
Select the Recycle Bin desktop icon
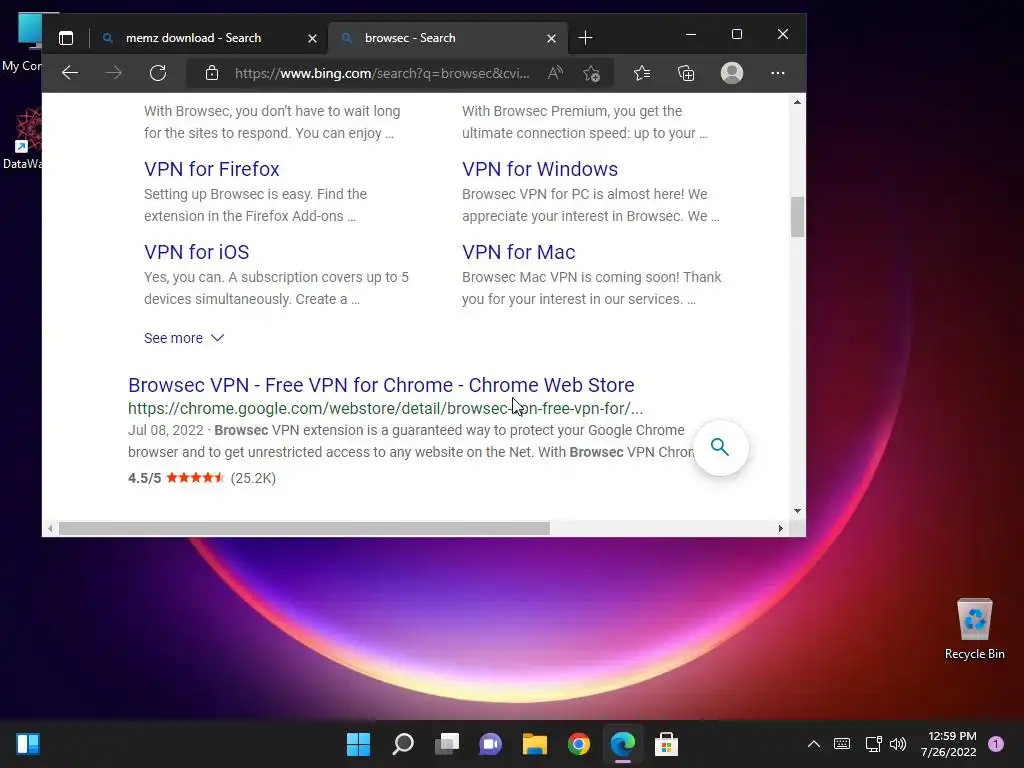point(974,629)
